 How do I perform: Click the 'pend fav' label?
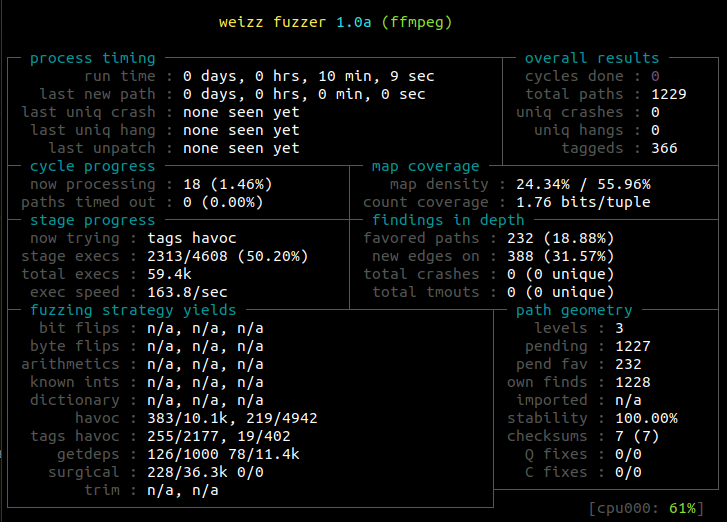point(552,364)
